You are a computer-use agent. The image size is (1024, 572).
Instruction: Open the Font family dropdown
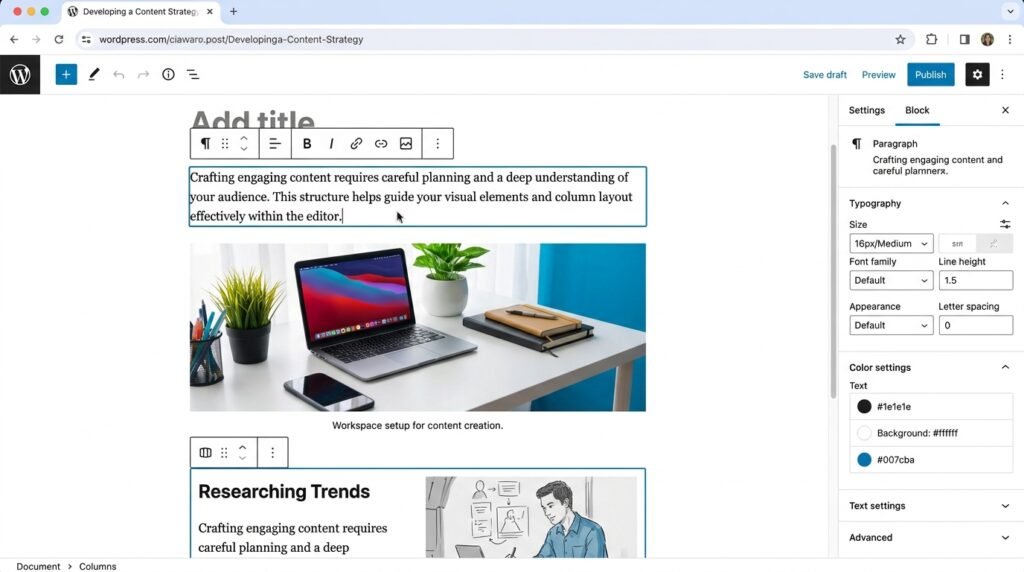click(x=891, y=280)
